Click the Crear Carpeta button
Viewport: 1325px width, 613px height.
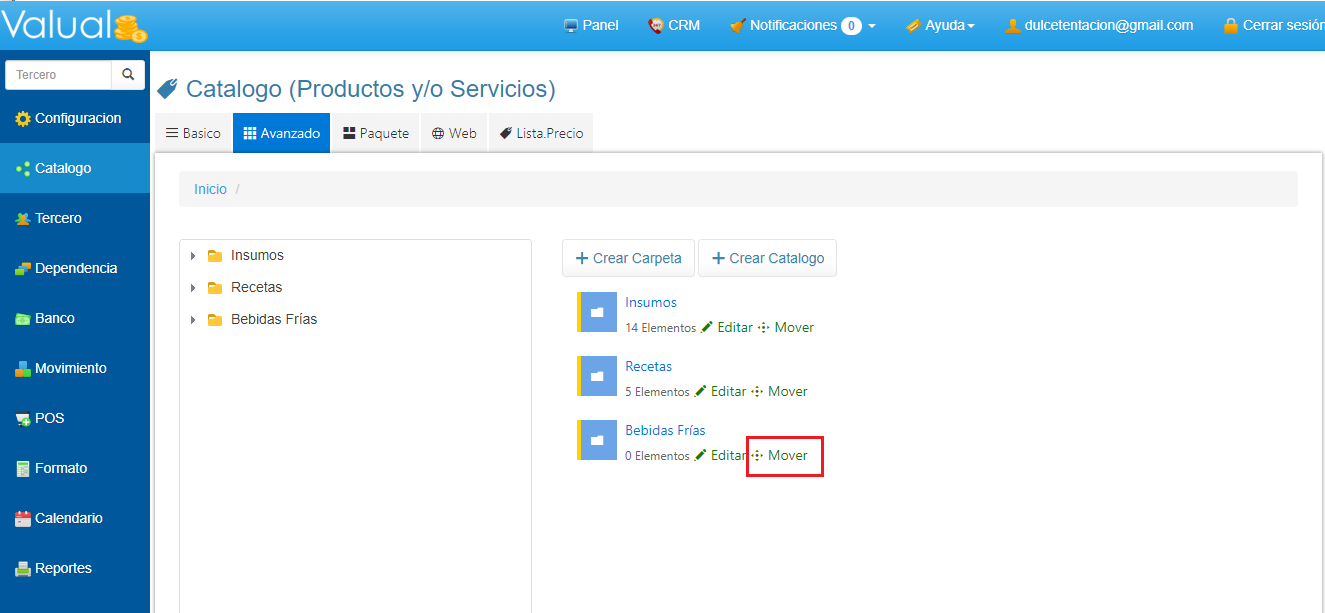pyautogui.click(x=628, y=258)
